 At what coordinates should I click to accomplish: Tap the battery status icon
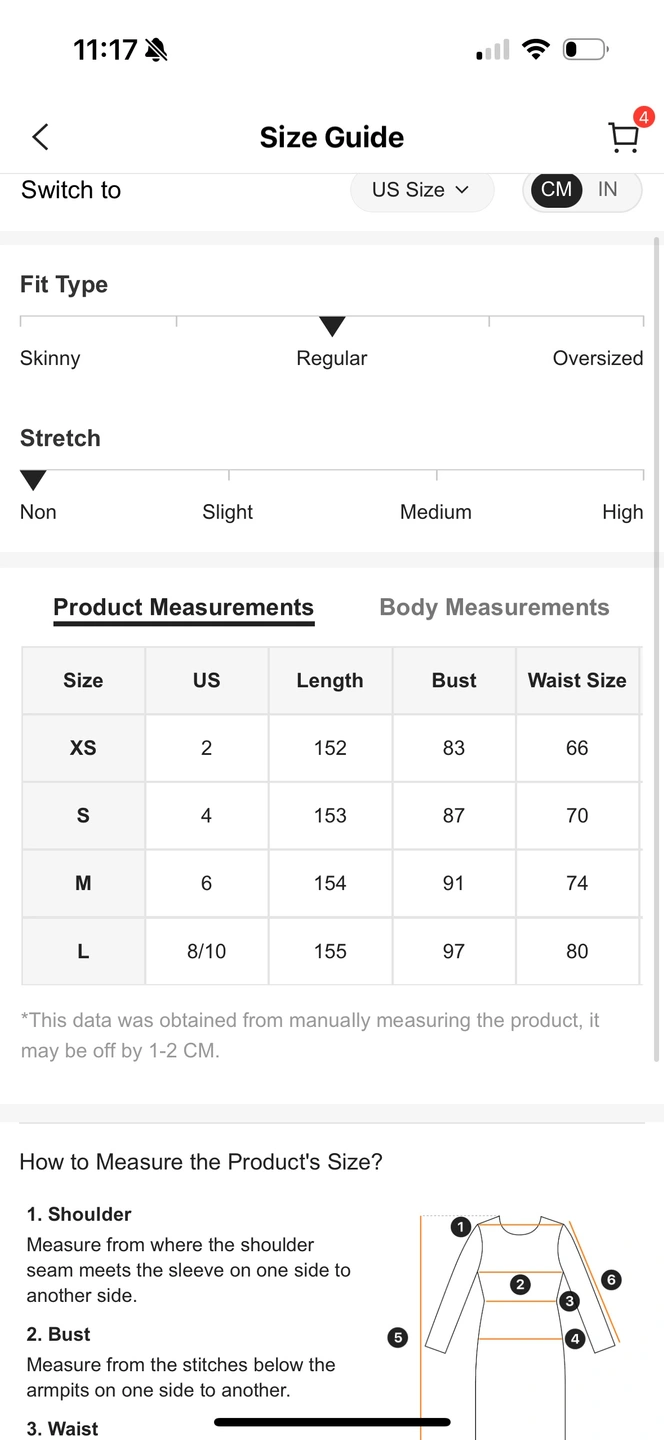pyautogui.click(x=586, y=49)
